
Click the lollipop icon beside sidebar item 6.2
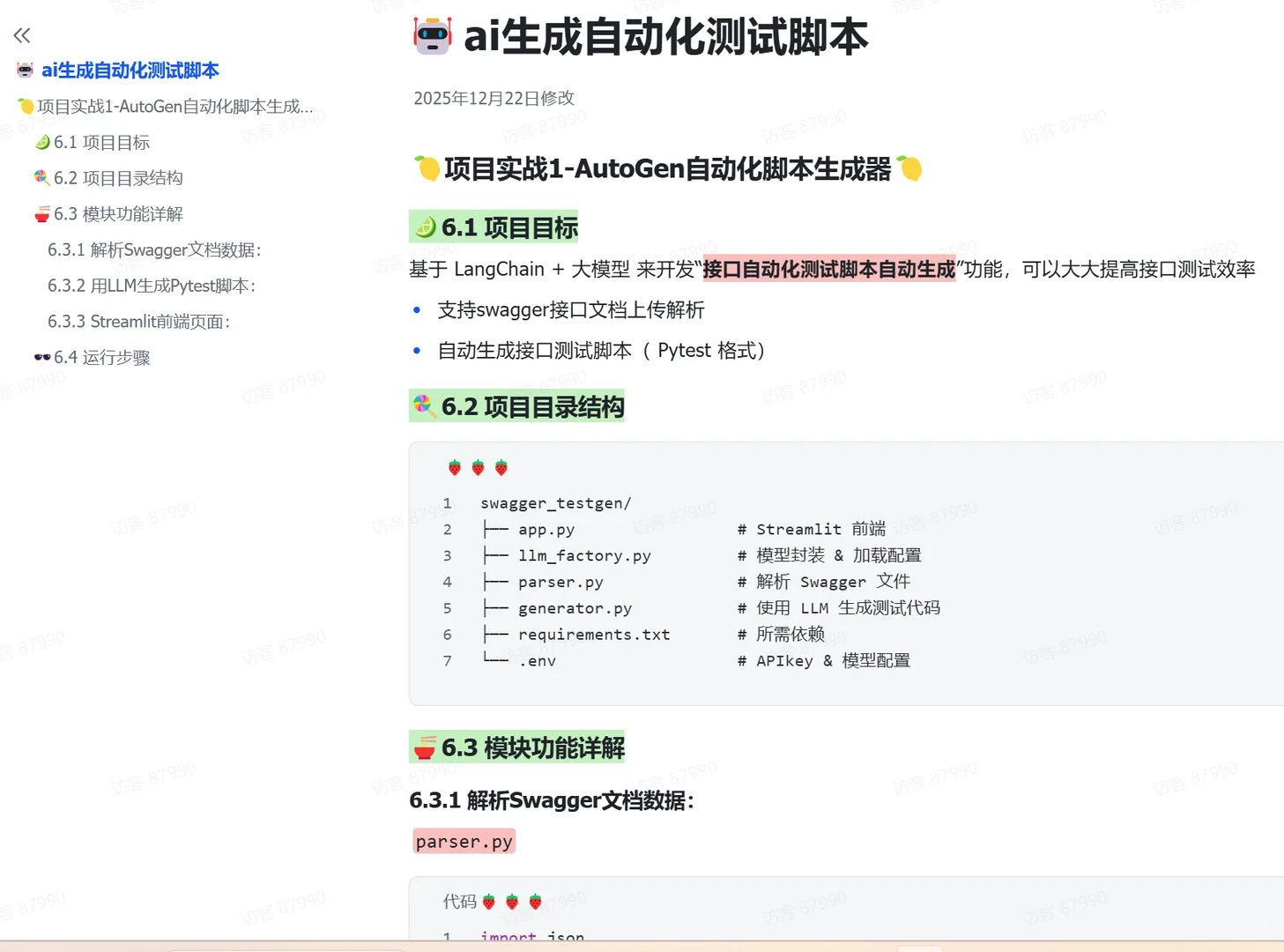click(41, 178)
